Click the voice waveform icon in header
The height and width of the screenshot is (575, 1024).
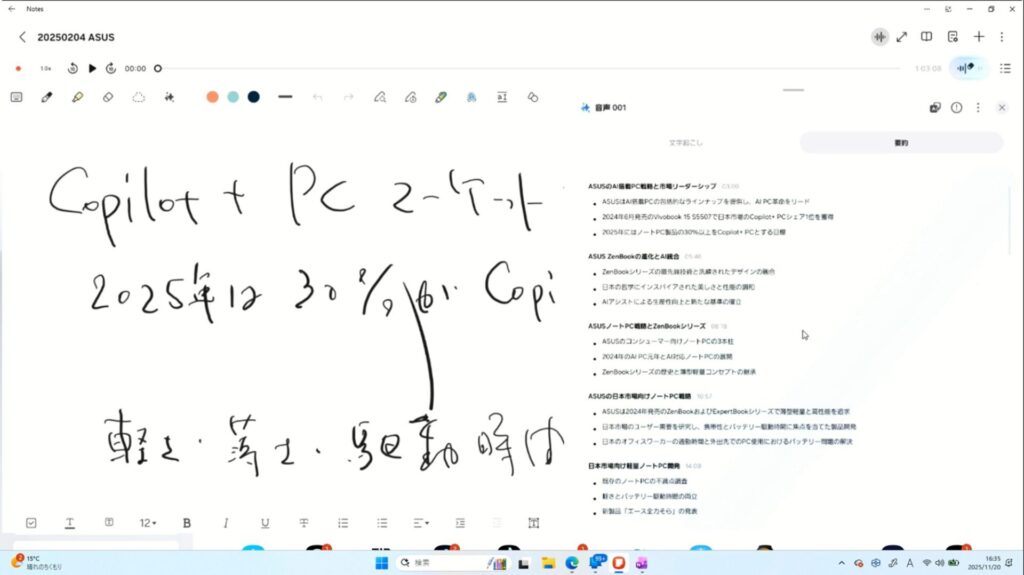tap(879, 37)
